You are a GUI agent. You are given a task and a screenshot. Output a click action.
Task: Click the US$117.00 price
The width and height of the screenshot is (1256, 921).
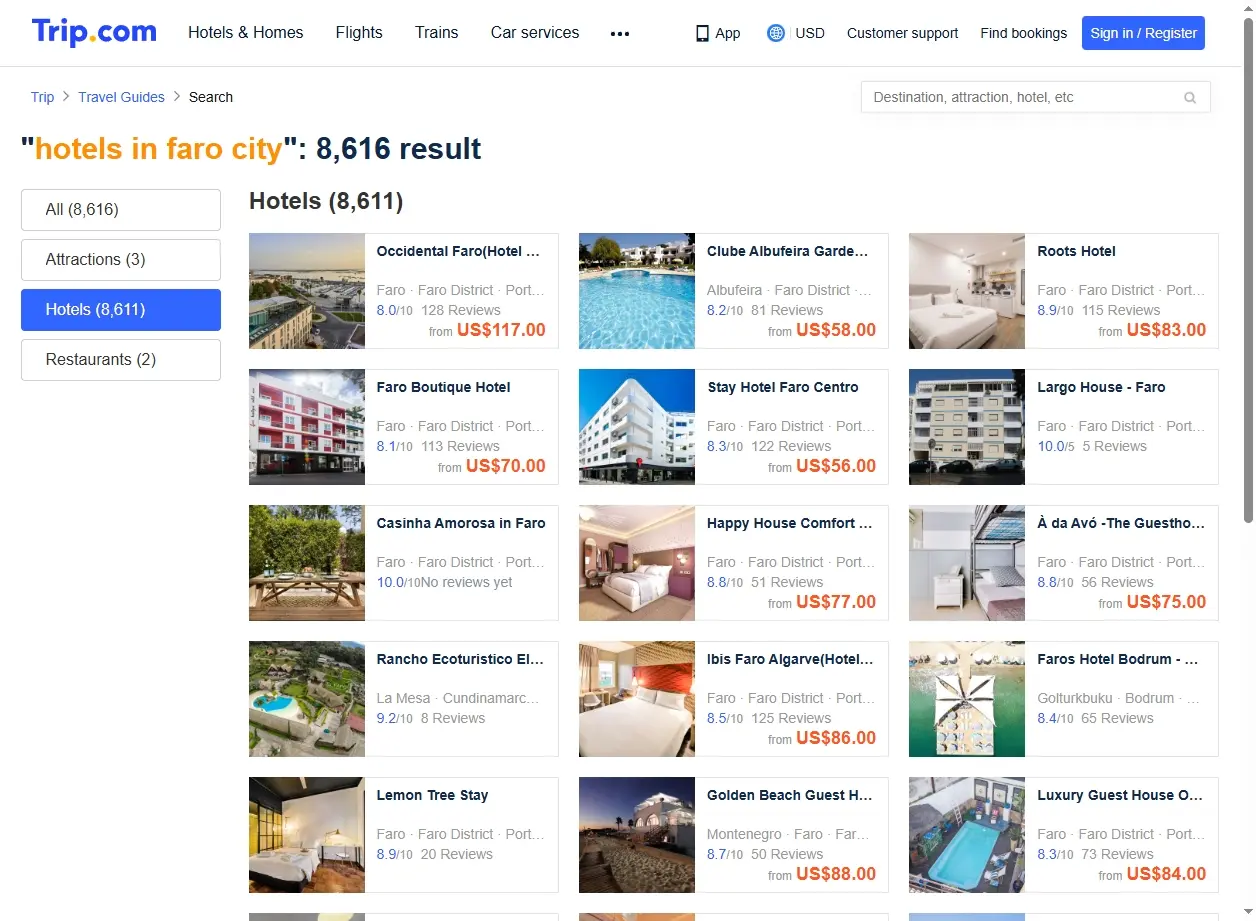(x=501, y=330)
